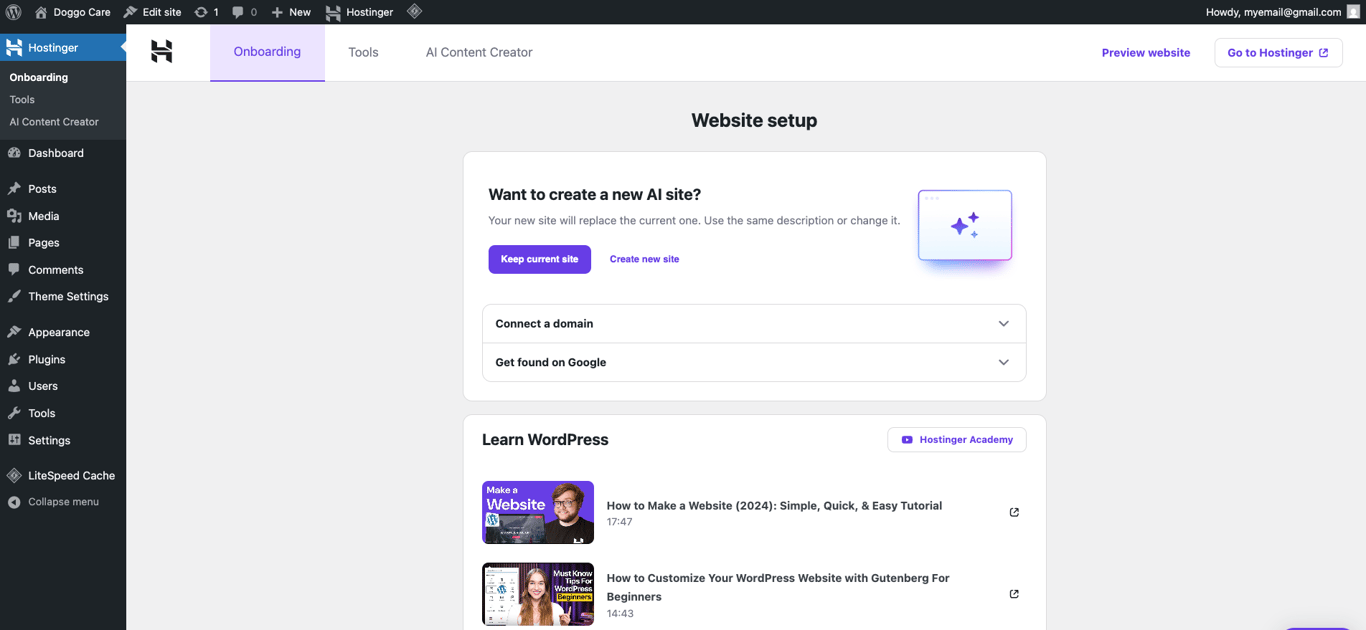Open pending comments via the speech bubble icon

(x=240, y=12)
